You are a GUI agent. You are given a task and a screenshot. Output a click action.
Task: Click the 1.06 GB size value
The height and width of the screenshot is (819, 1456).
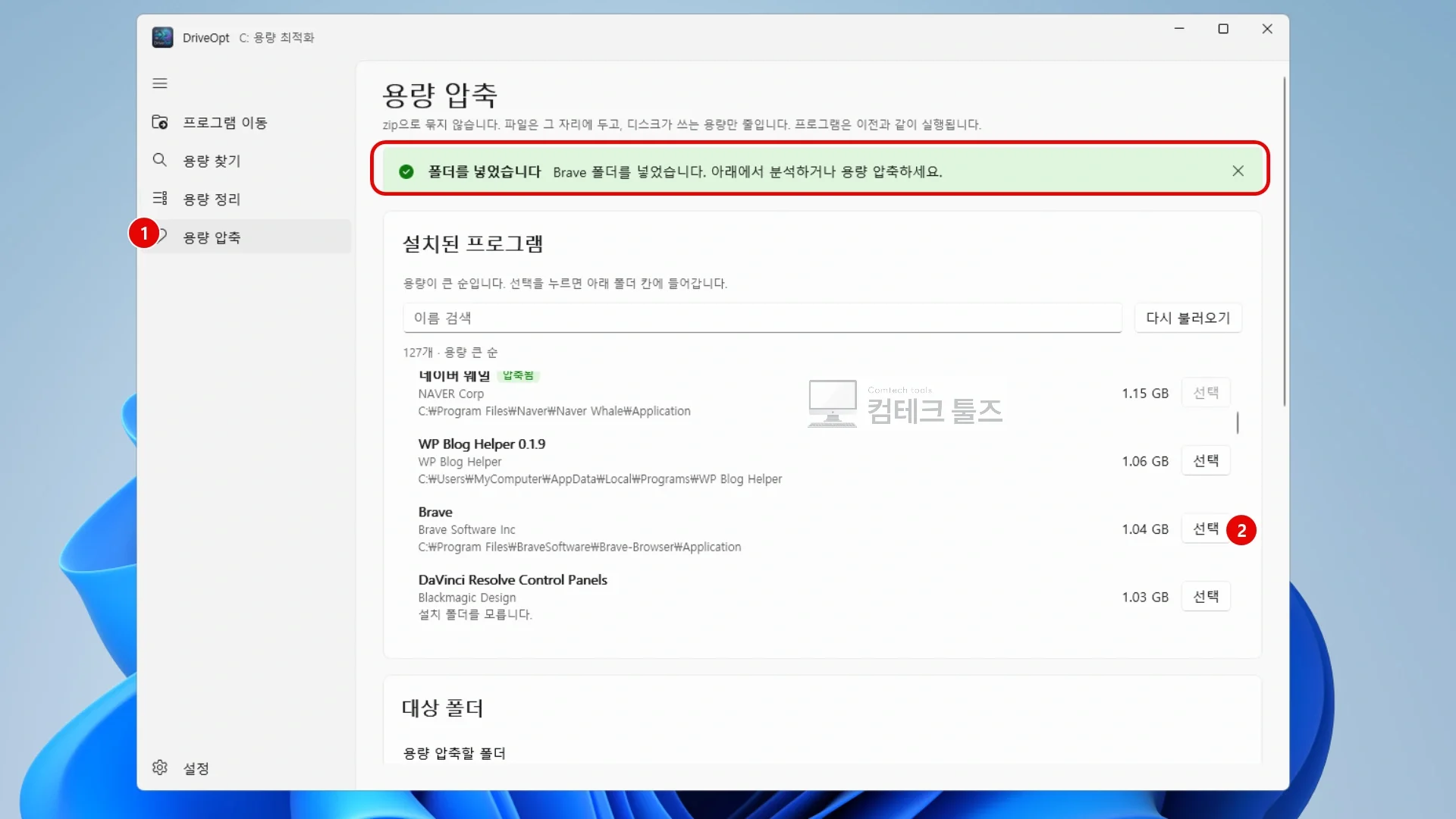click(1145, 461)
